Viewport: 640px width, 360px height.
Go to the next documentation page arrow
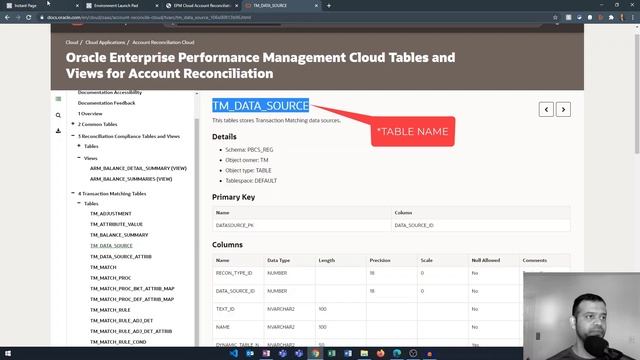pyautogui.click(x=563, y=109)
